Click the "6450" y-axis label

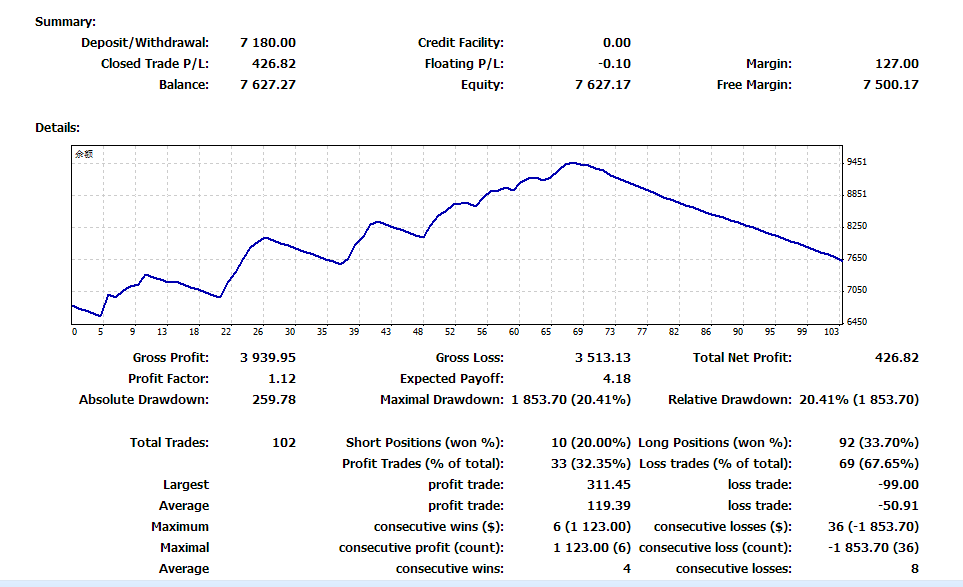click(857, 321)
